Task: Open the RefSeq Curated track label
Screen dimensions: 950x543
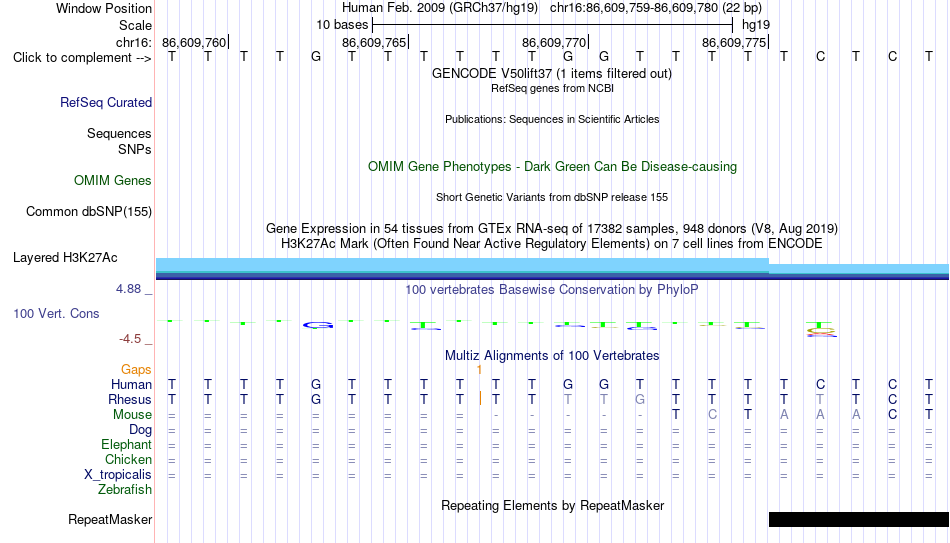Action: coord(106,102)
